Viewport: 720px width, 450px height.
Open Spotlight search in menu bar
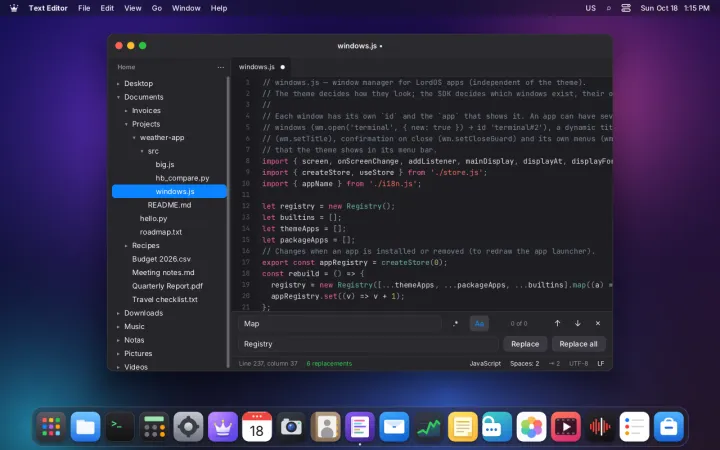609,8
